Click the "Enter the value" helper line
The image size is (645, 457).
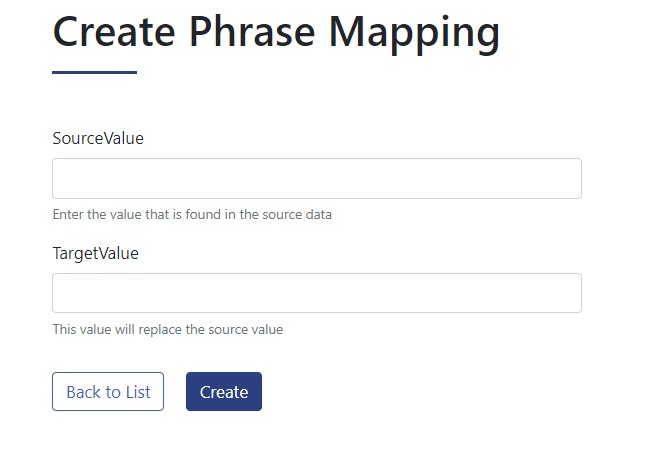[192, 215]
